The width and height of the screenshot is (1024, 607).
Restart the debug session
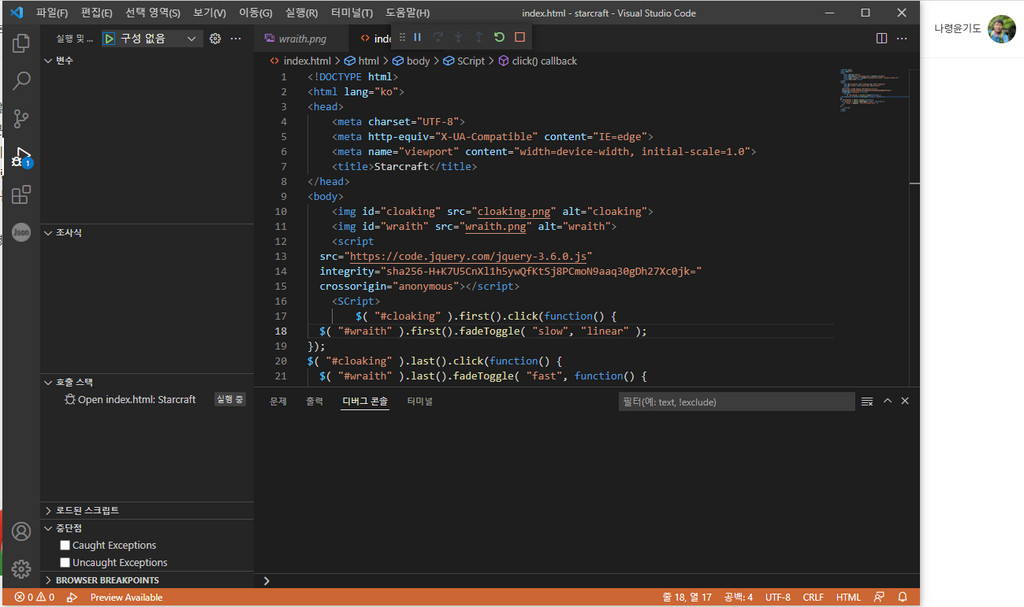tap(499, 38)
